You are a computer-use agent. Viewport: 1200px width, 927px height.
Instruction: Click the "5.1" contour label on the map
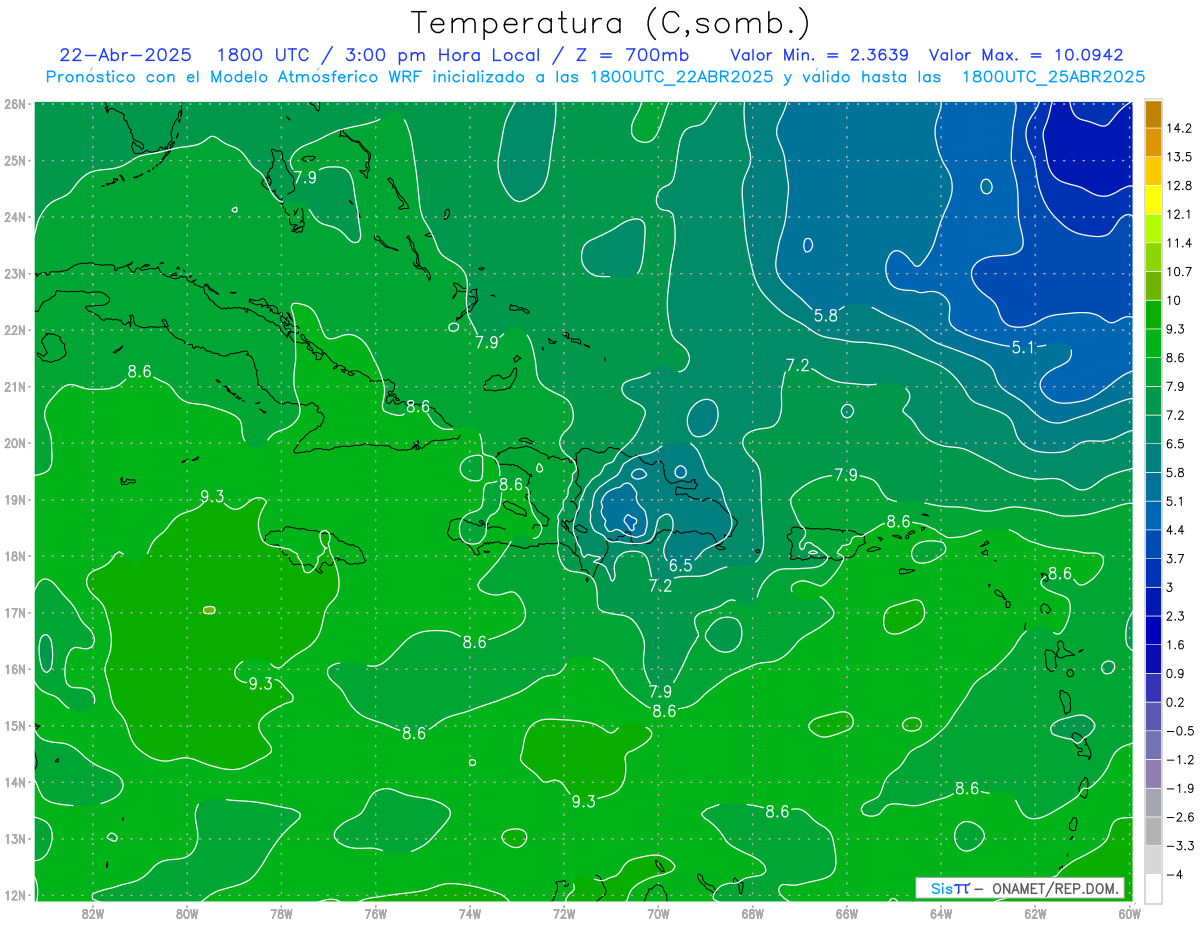(x=1023, y=348)
